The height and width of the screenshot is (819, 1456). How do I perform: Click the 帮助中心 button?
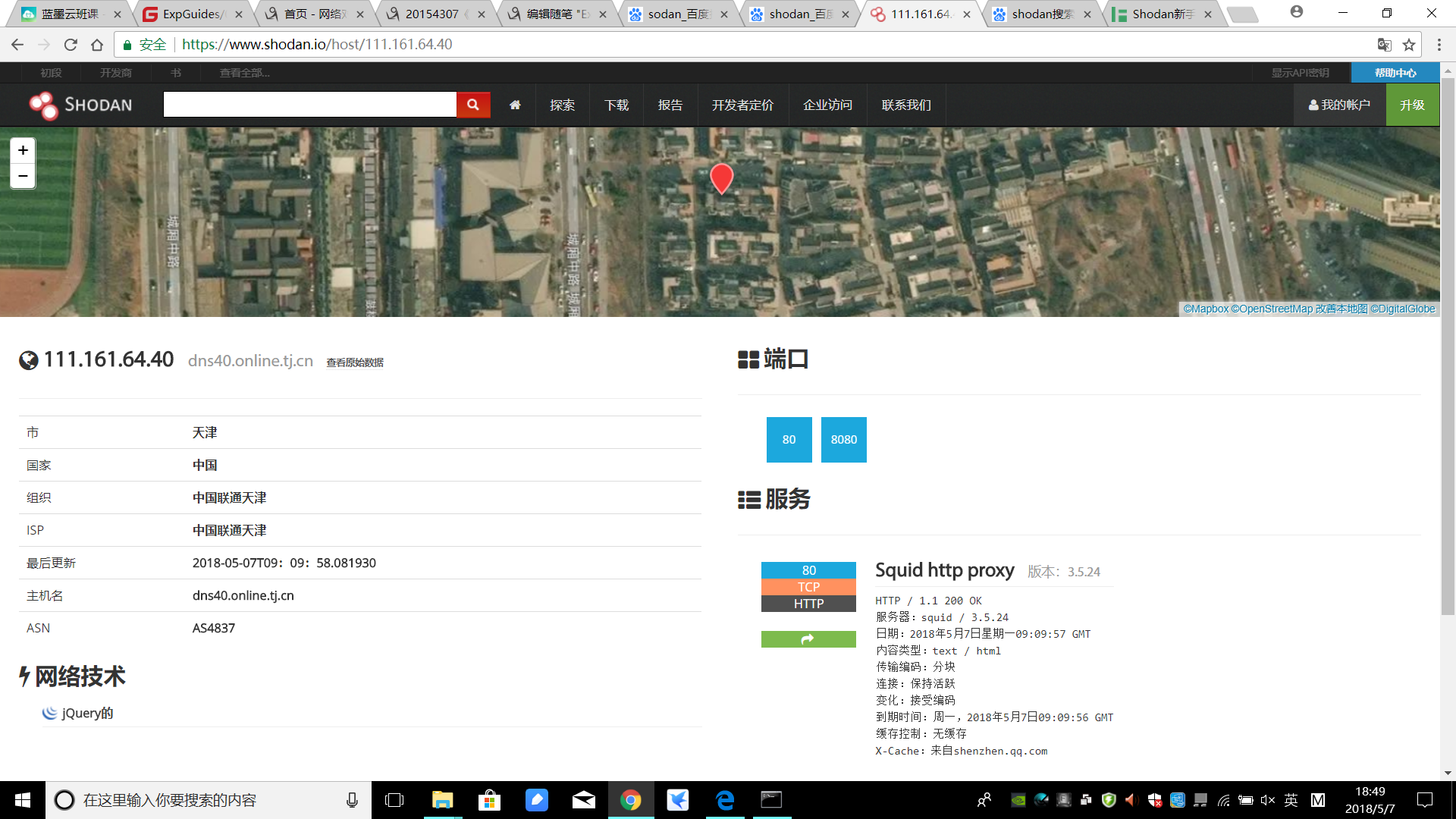[x=1395, y=73]
